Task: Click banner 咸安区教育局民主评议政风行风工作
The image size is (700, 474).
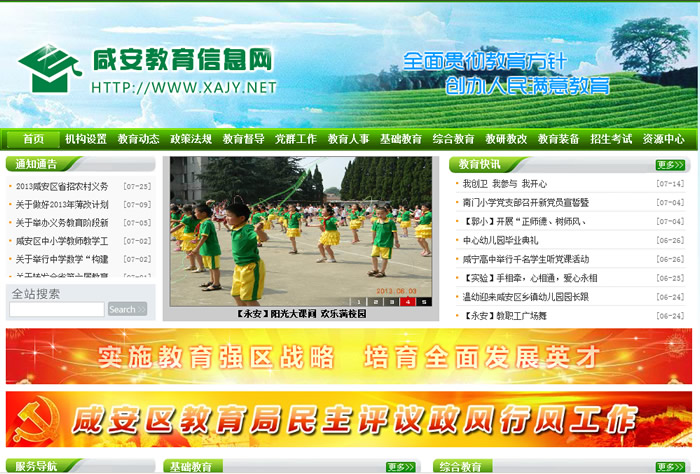Action: [349, 420]
